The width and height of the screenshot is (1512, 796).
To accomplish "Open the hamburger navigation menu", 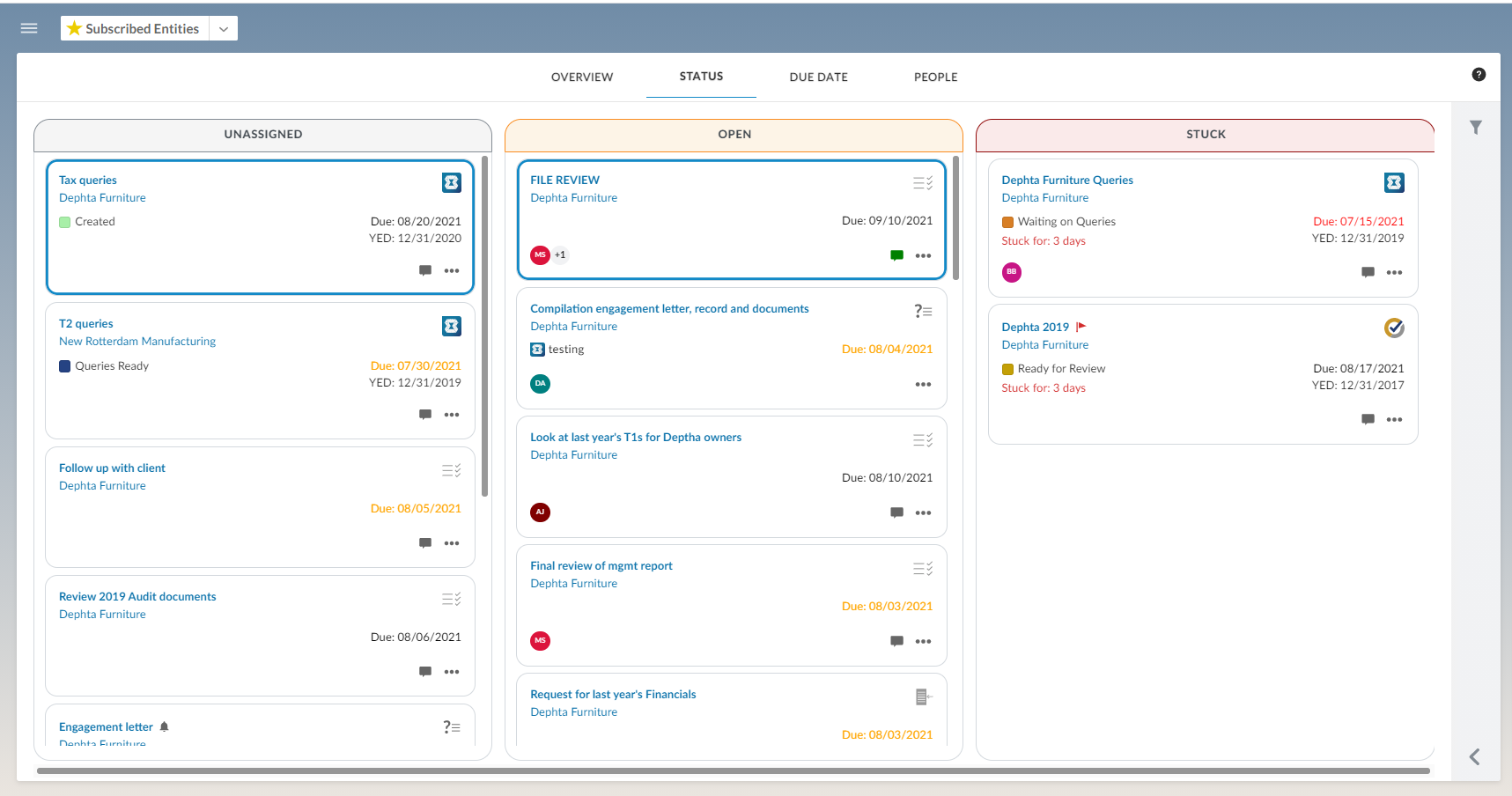I will [29, 28].
